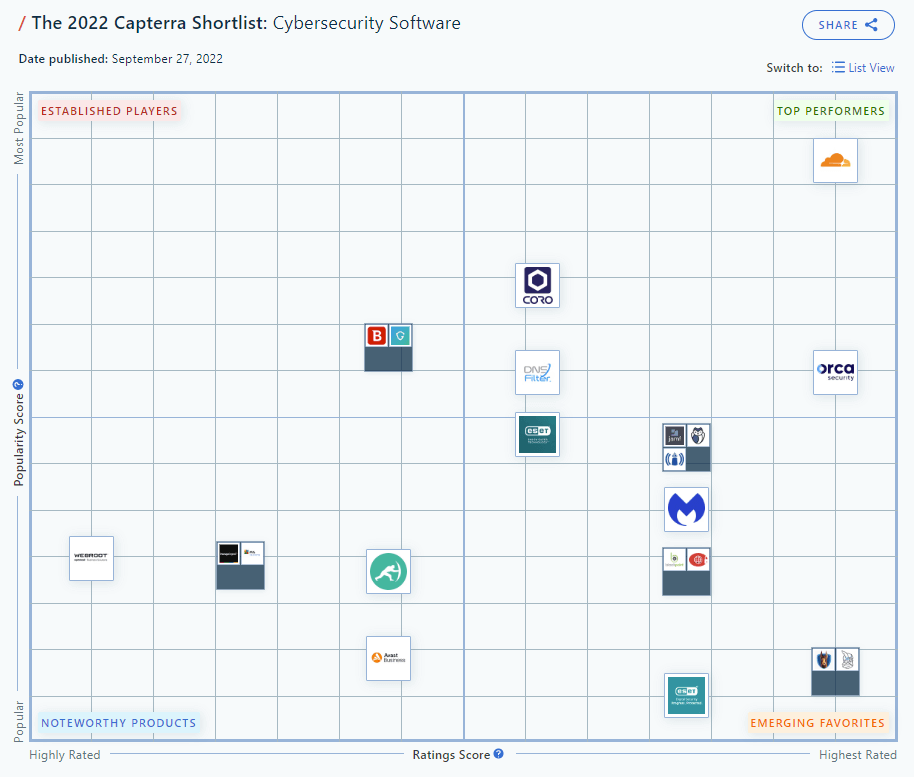Click the 'Popularity Score' axis label

[x=19, y=440]
